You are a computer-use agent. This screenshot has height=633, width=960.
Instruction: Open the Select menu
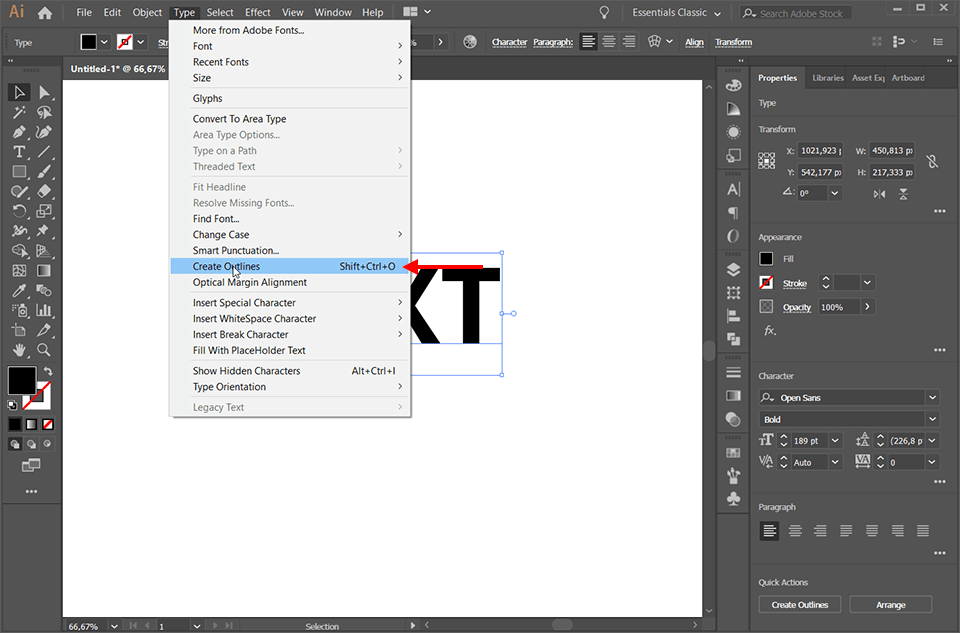[x=219, y=12]
